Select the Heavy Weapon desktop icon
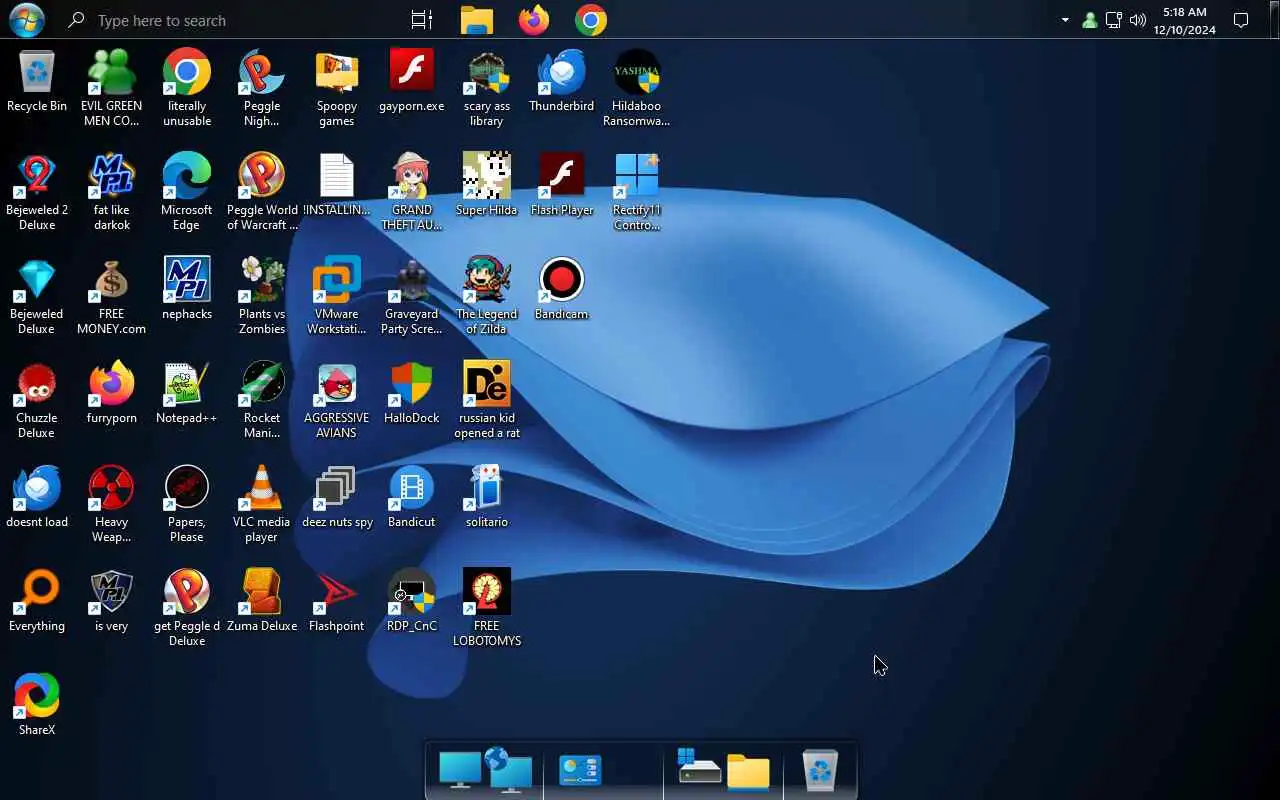The height and width of the screenshot is (800, 1280). [112, 504]
